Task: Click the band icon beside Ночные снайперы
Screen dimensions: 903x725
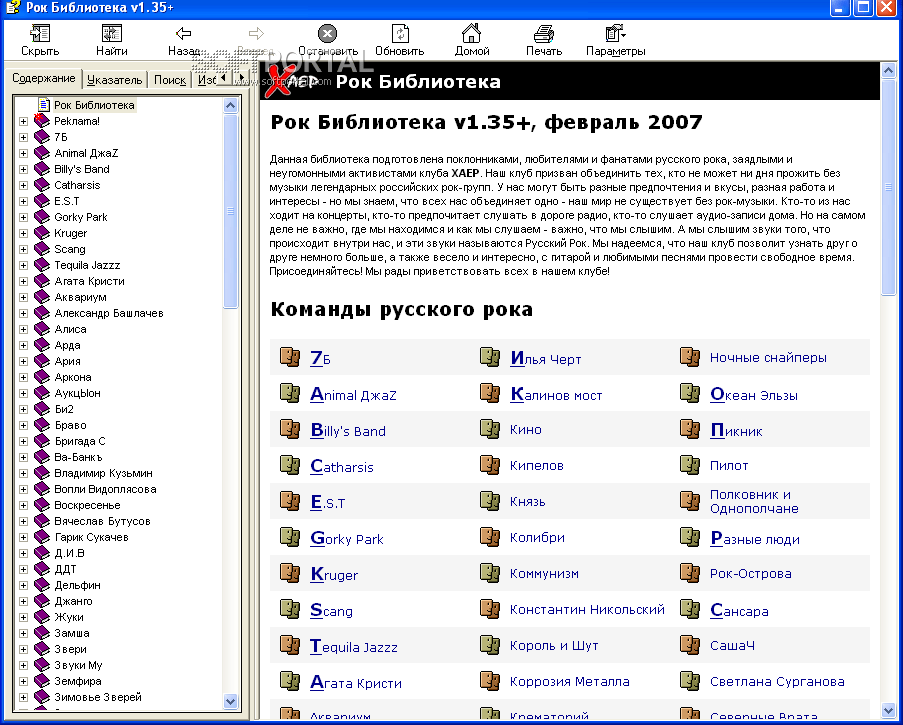Action: tap(689, 358)
